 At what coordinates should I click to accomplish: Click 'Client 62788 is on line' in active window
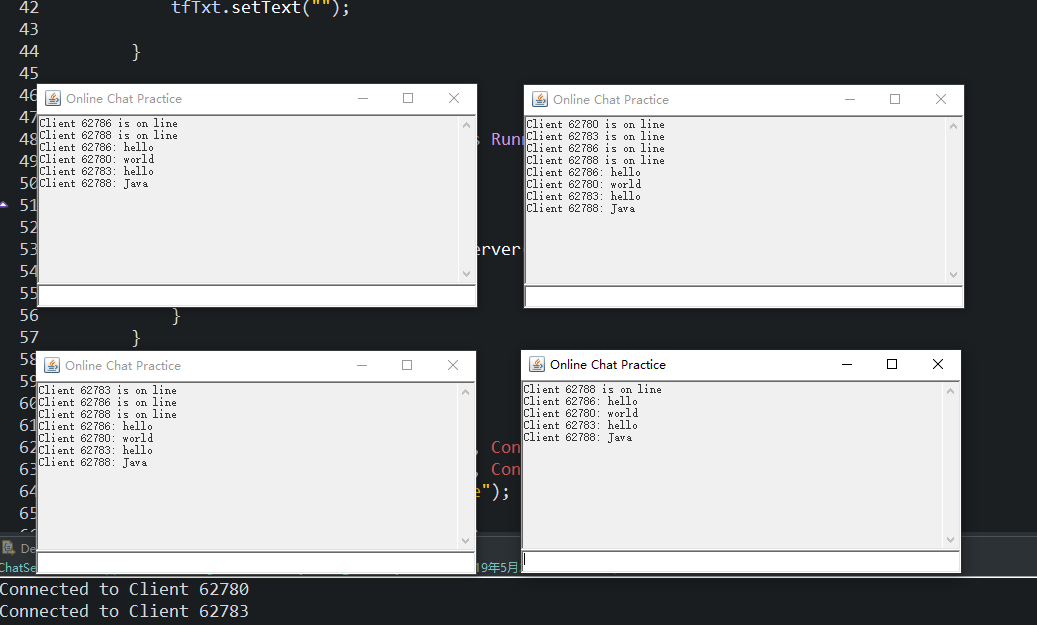[593, 390]
